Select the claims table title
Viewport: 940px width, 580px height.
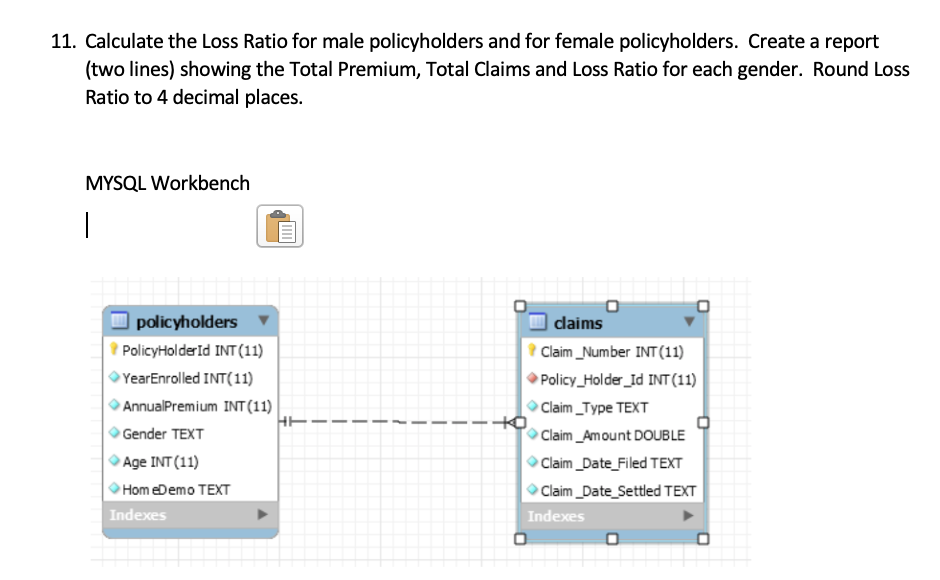point(578,323)
